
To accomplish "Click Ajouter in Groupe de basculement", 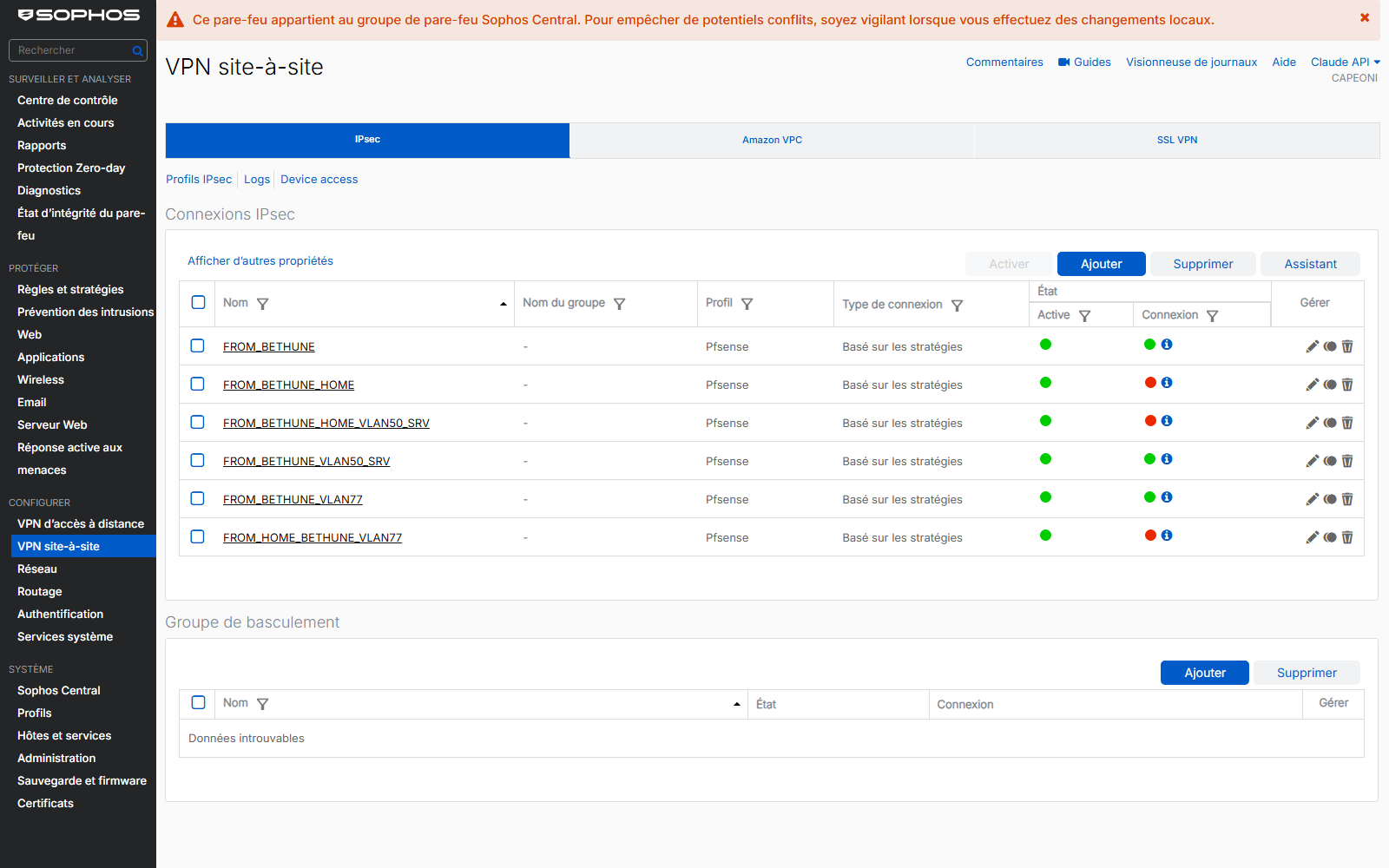I will 1205,673.
